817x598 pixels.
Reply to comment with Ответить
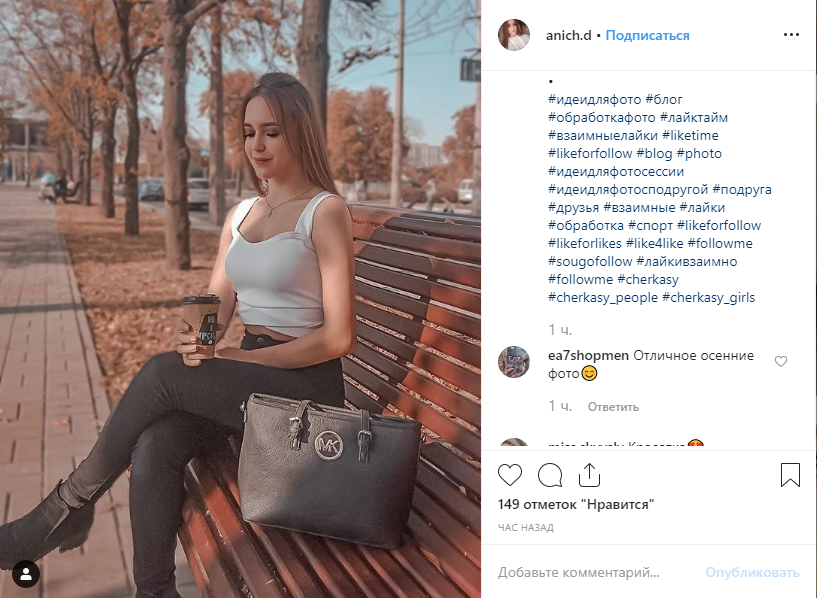point(613,407)
